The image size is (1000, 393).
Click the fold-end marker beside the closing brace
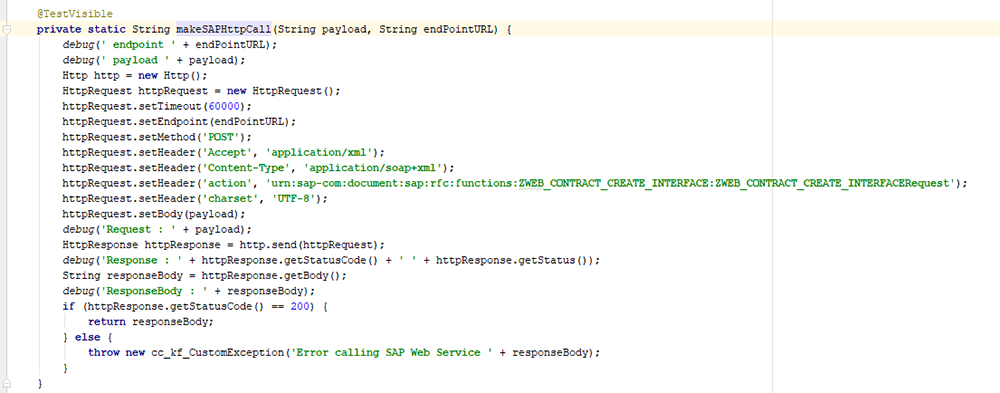click(x=7, y=383)
